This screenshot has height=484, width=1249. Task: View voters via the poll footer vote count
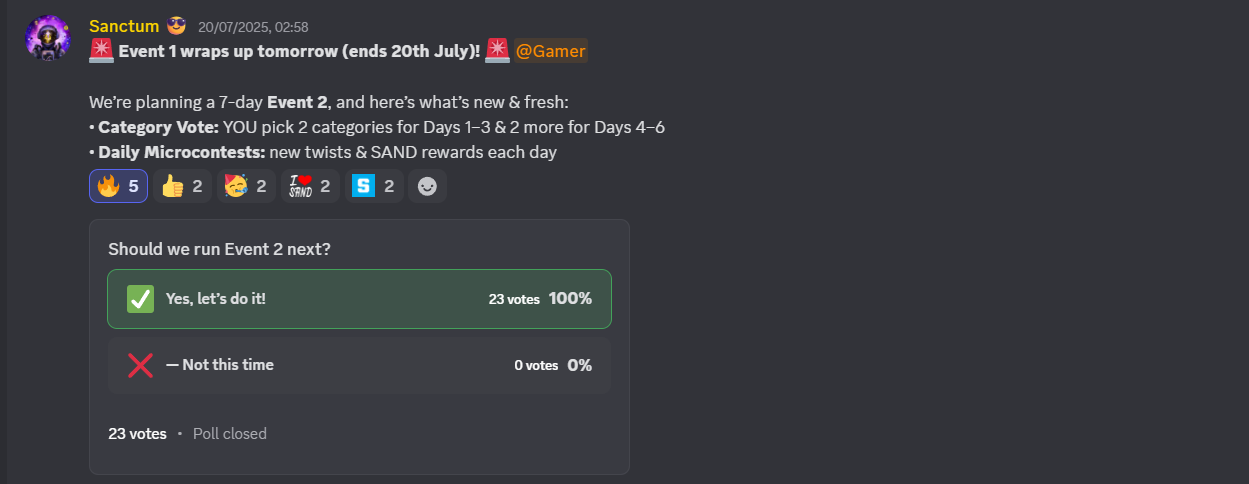(x=137, y=434)
